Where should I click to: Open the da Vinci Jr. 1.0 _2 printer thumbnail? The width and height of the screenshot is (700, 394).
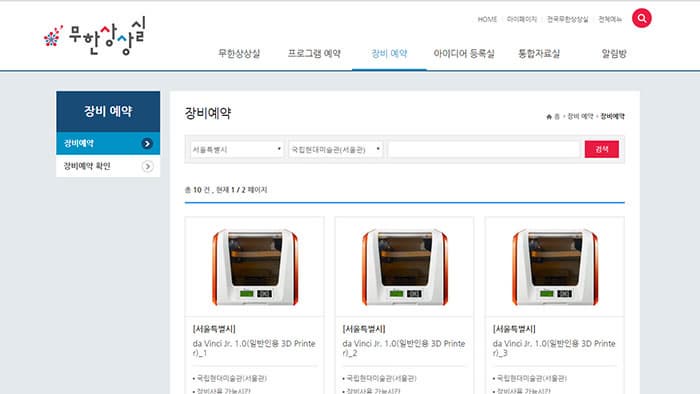pyautogui.click(x=404, y=267)
